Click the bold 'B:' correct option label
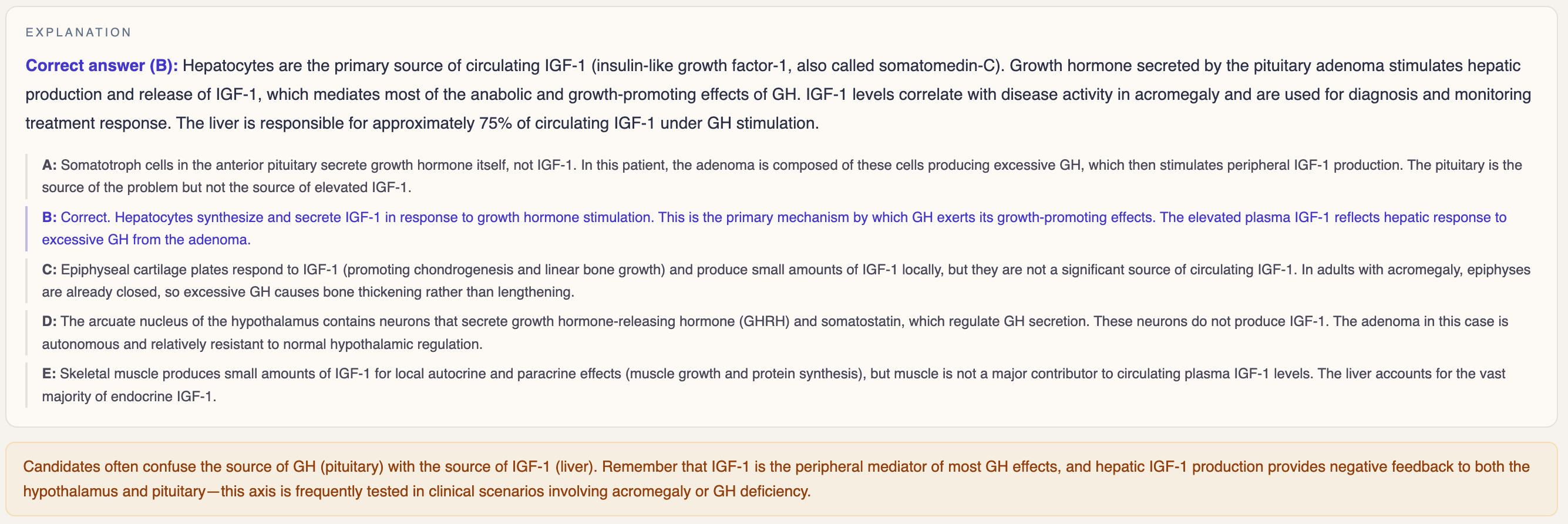Image resolution: width=1568 pixels, height=524 pixels. tap(49, 217)
